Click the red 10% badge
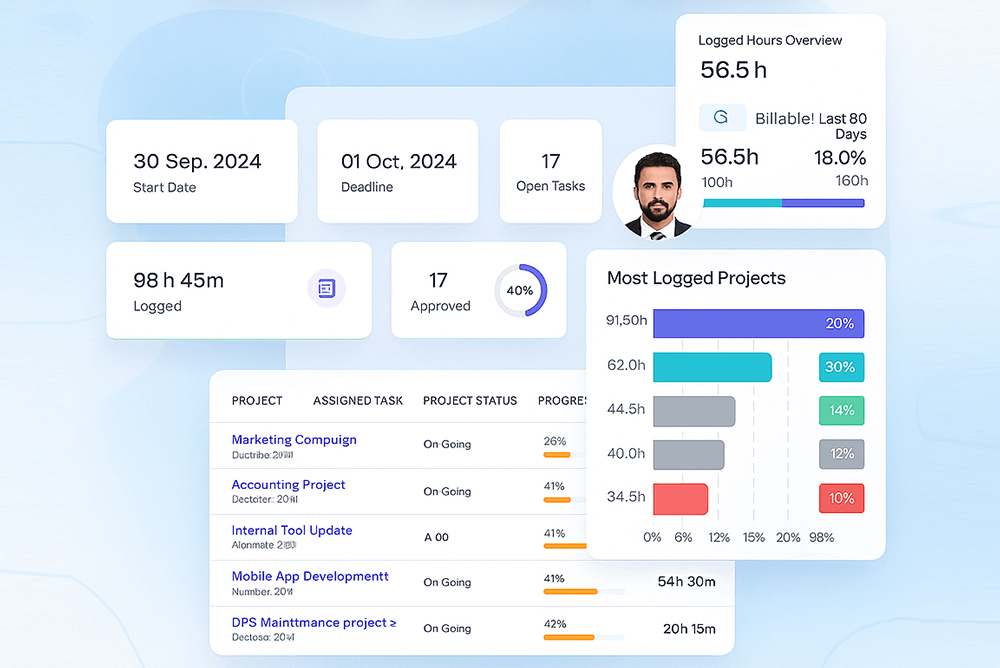 tap(841, 498)
